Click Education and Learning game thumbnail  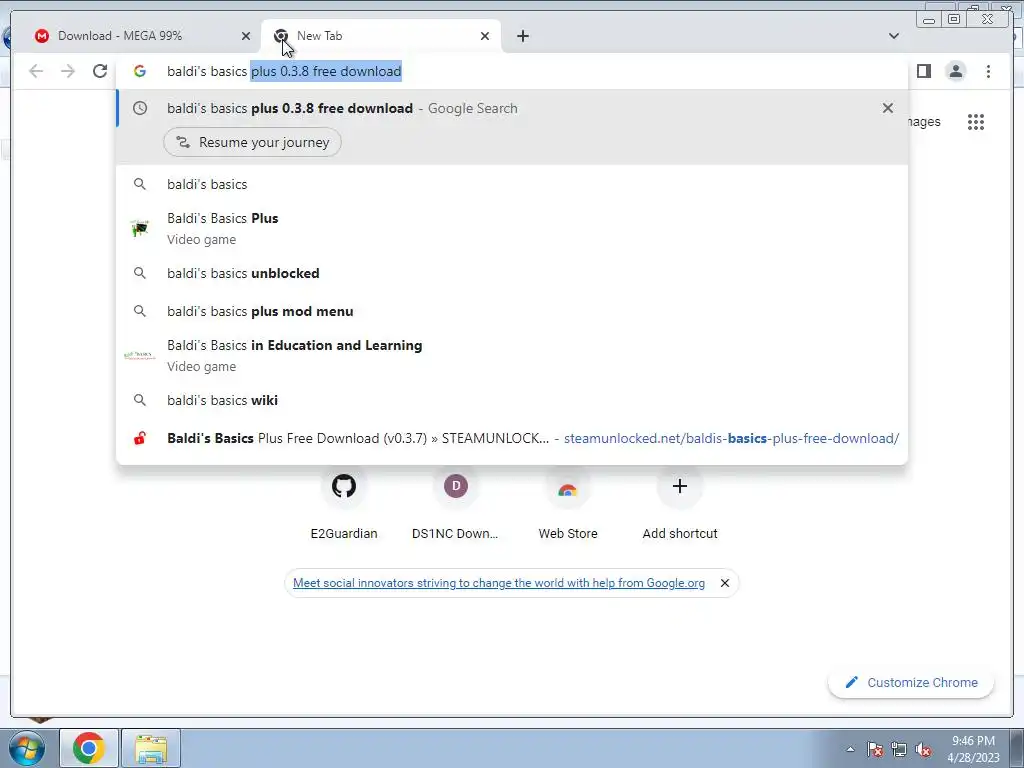click(x=139, y=355)
